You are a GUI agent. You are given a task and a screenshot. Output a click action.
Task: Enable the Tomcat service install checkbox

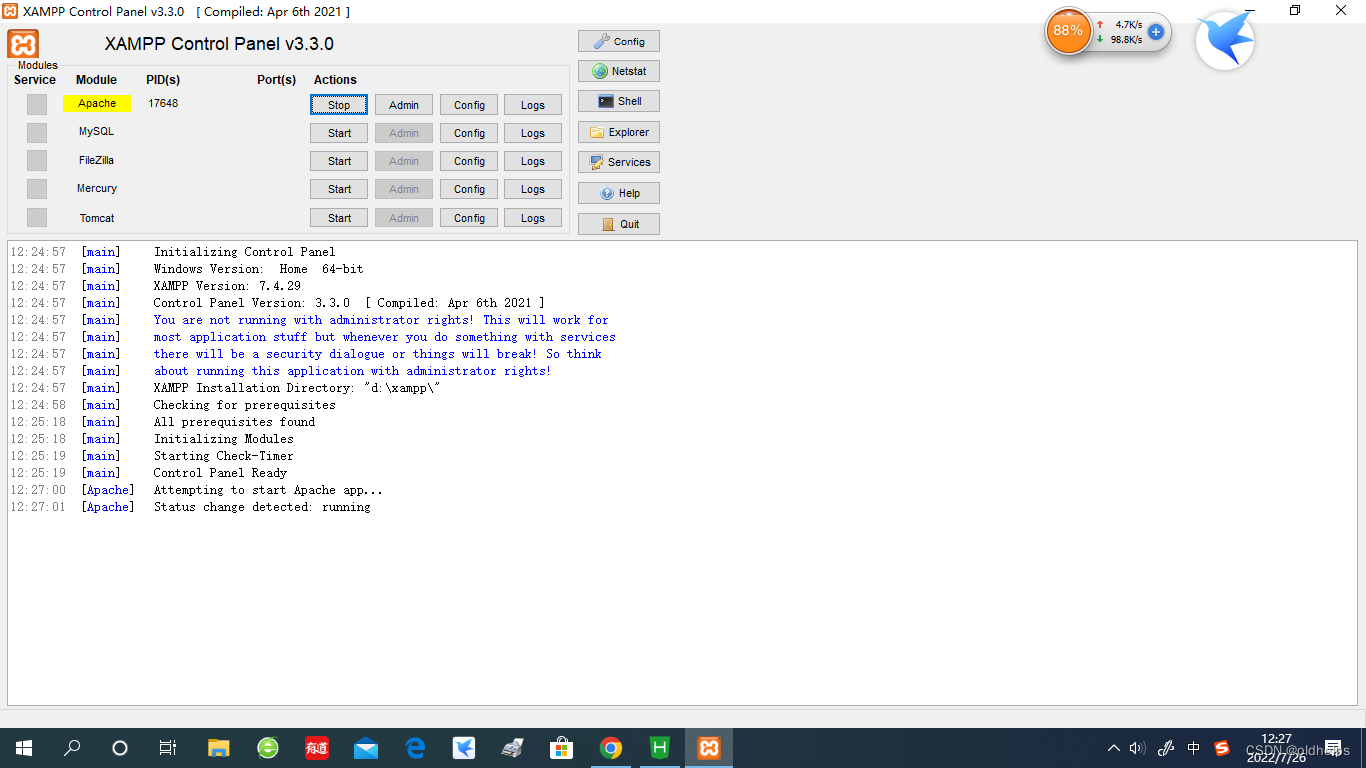pyautogui.click(x=36, y=217)
